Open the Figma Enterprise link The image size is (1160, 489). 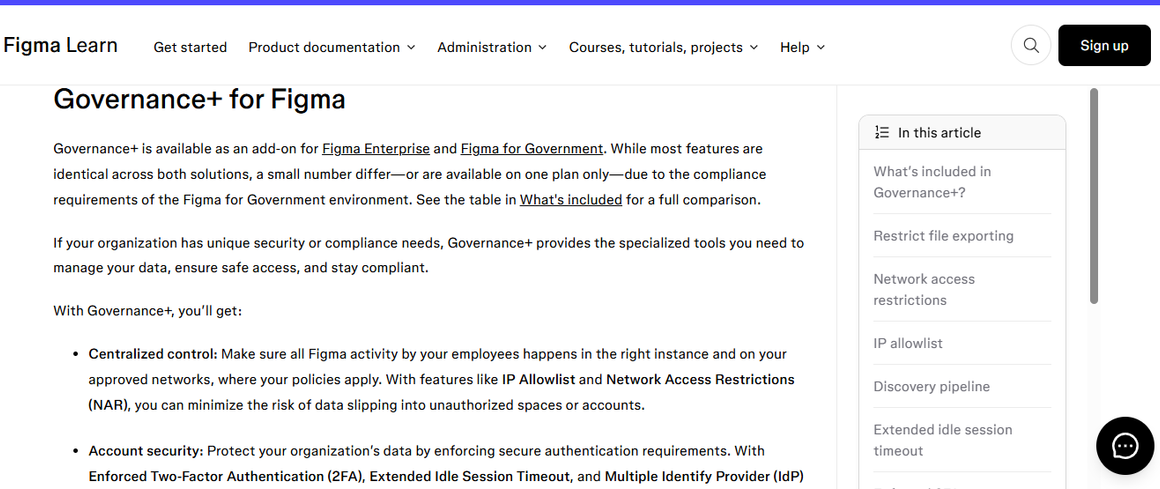click(376, 149)
